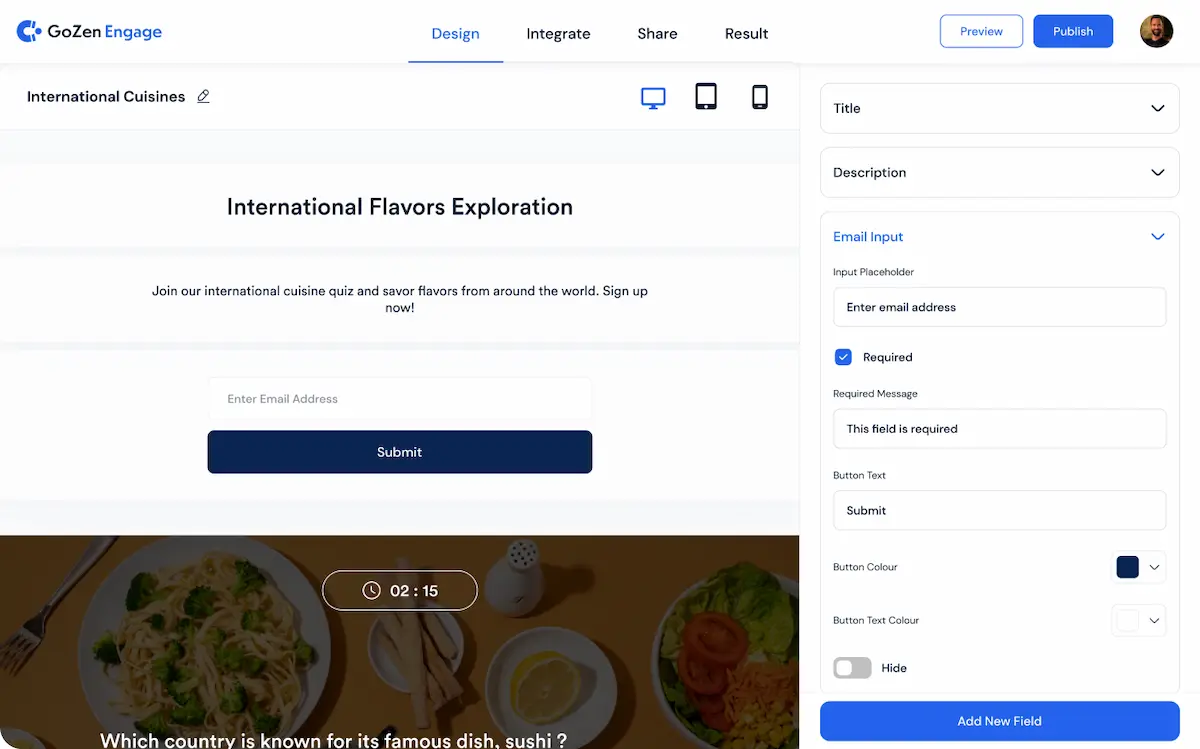Click the pencil icon to rename International Cuisines
Image resolution: width=1200 pixels, height=749 pixels.
point(203,97)
